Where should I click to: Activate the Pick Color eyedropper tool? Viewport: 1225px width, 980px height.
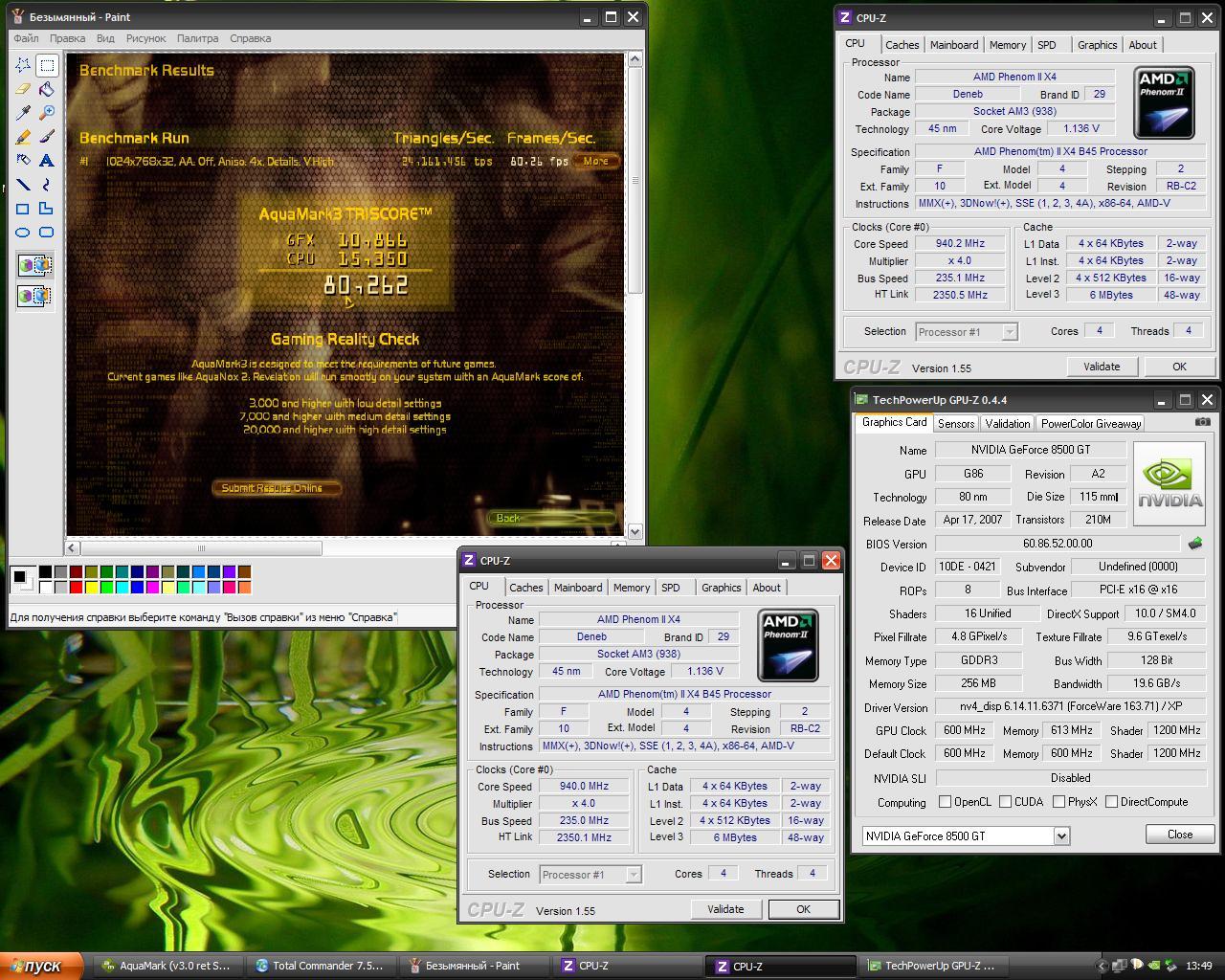pos(23,113)
